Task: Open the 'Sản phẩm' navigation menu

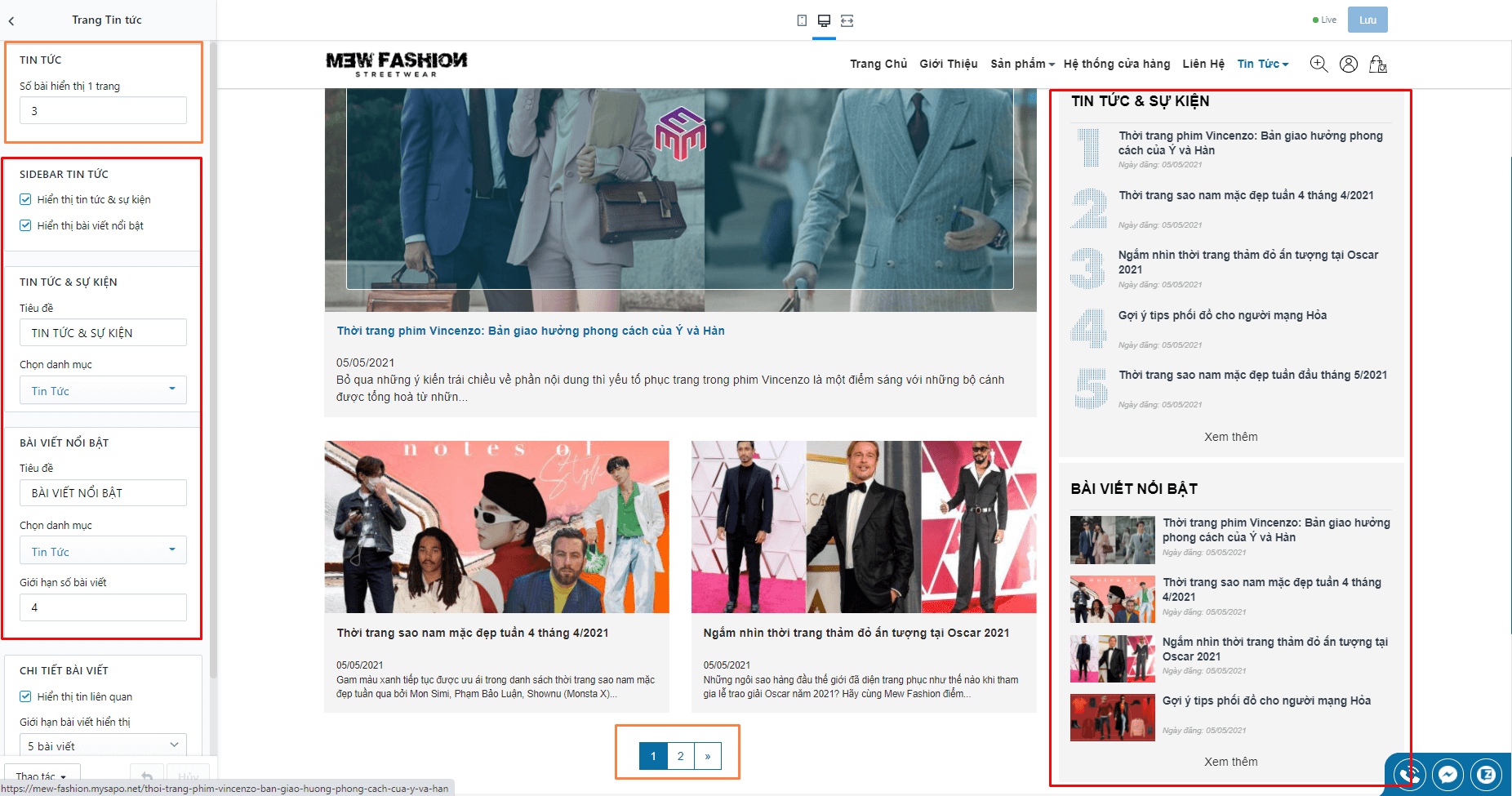Action: pos(1022,64)
